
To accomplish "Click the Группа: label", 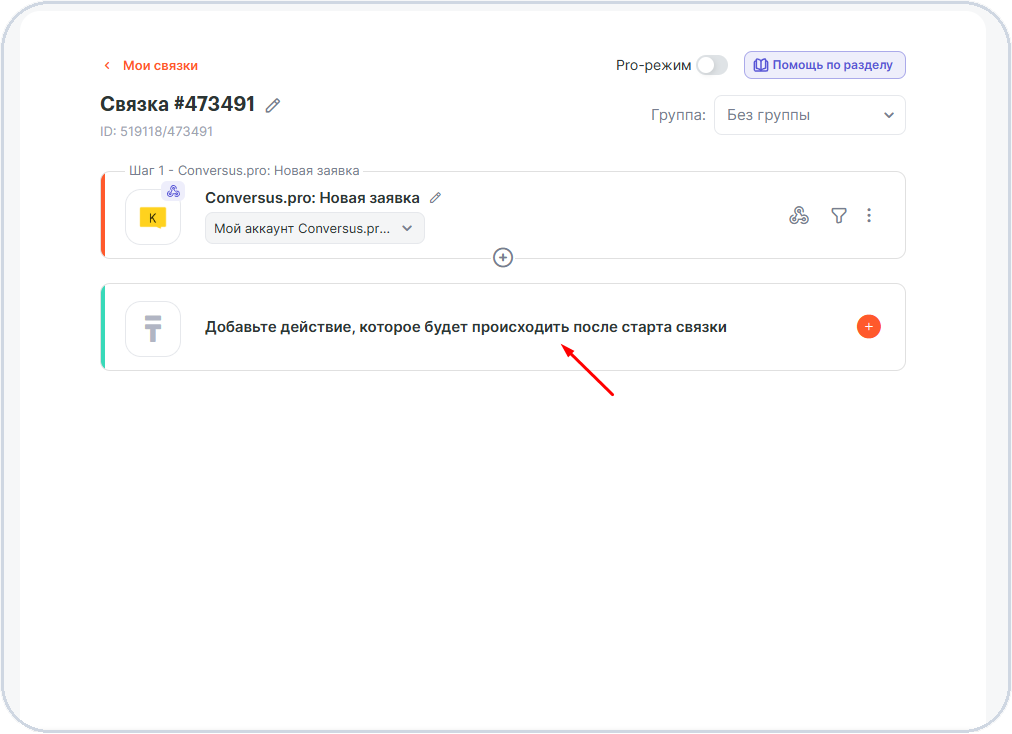I will click(x=678, y=115).
